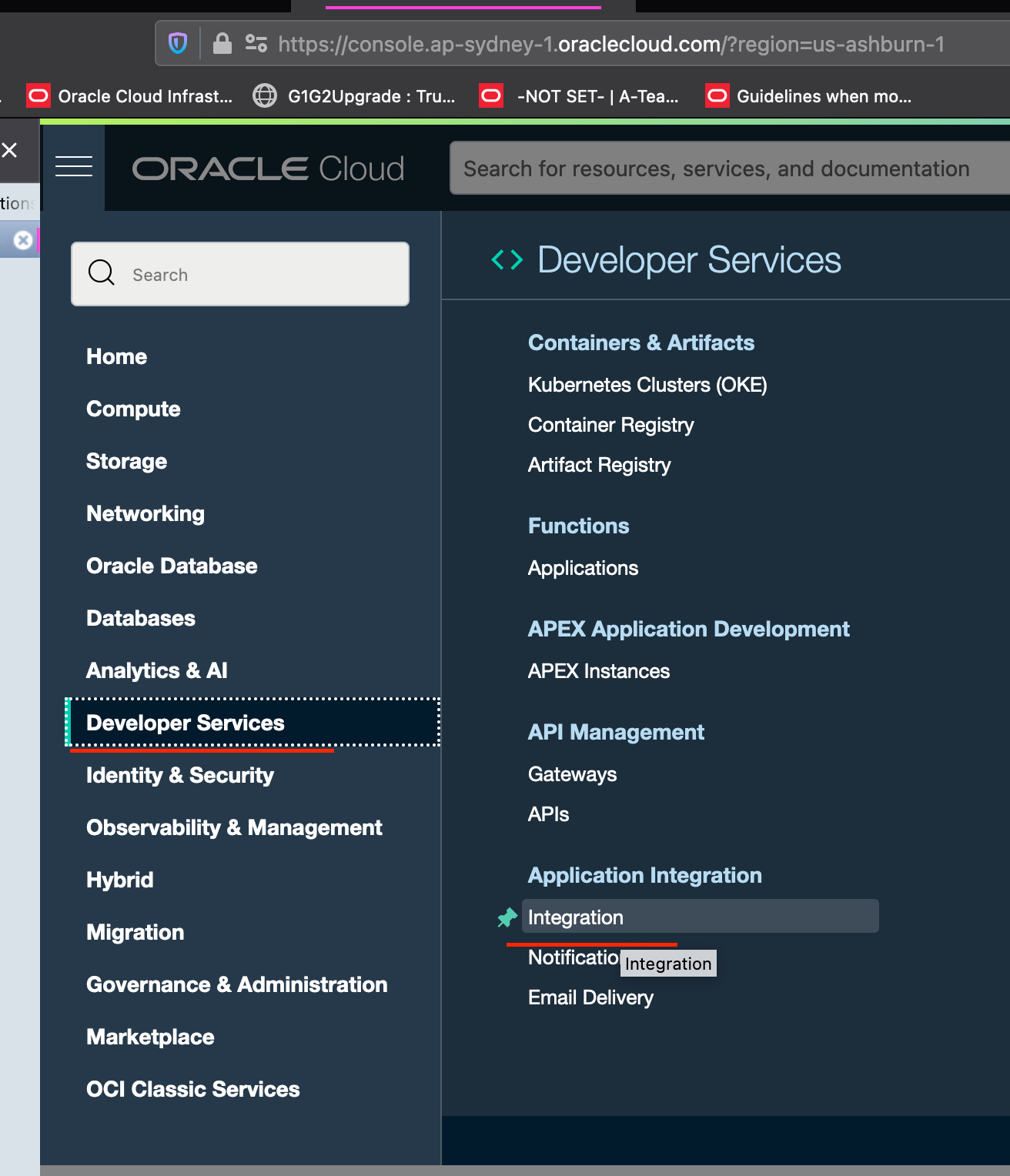The width and height of the screenshot is (1010, 1176).
Task: Click the shield icon in address bar
Action: (178, 44)
